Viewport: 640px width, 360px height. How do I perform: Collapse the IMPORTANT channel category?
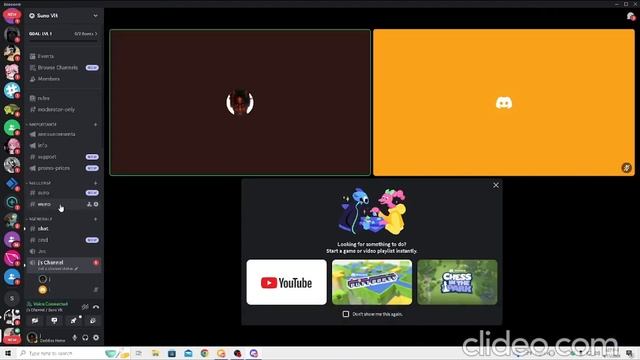click(x=42, y=124)
